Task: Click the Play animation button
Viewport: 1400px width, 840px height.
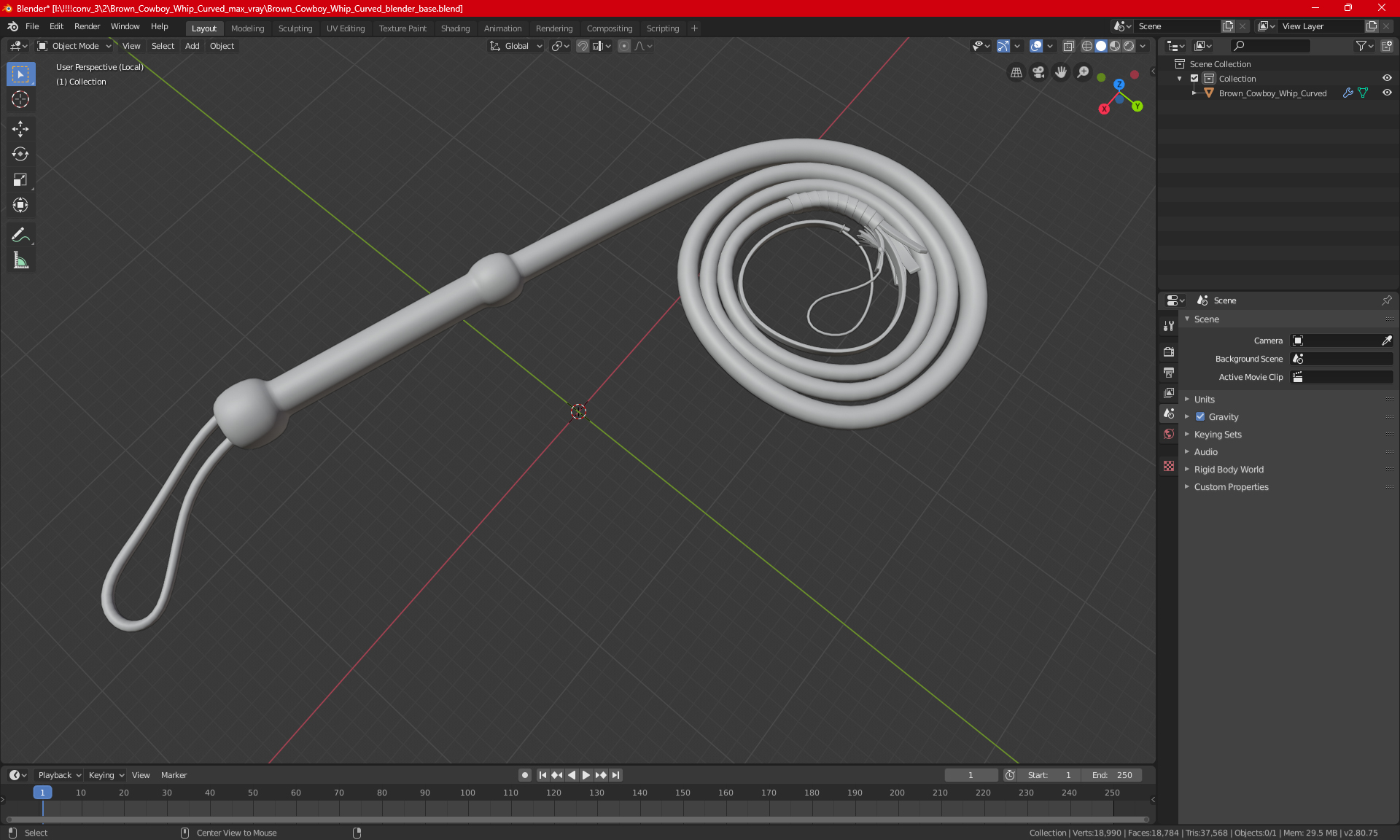Action: [586, 775]
